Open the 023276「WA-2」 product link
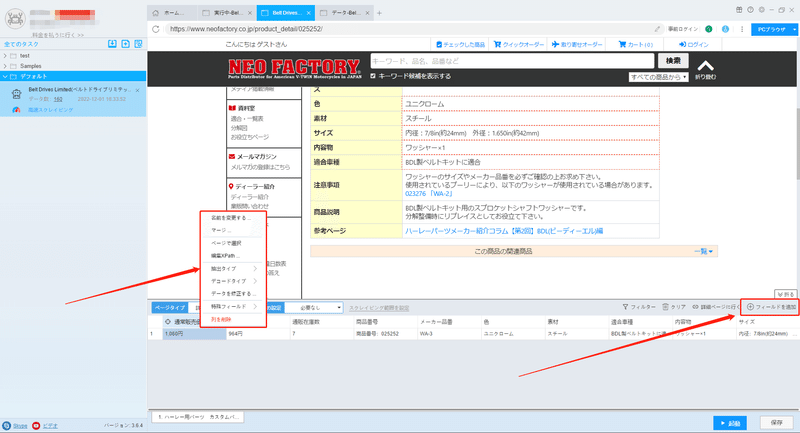The height and width of the screenshot is (433, 800). [x=429, y=194]
